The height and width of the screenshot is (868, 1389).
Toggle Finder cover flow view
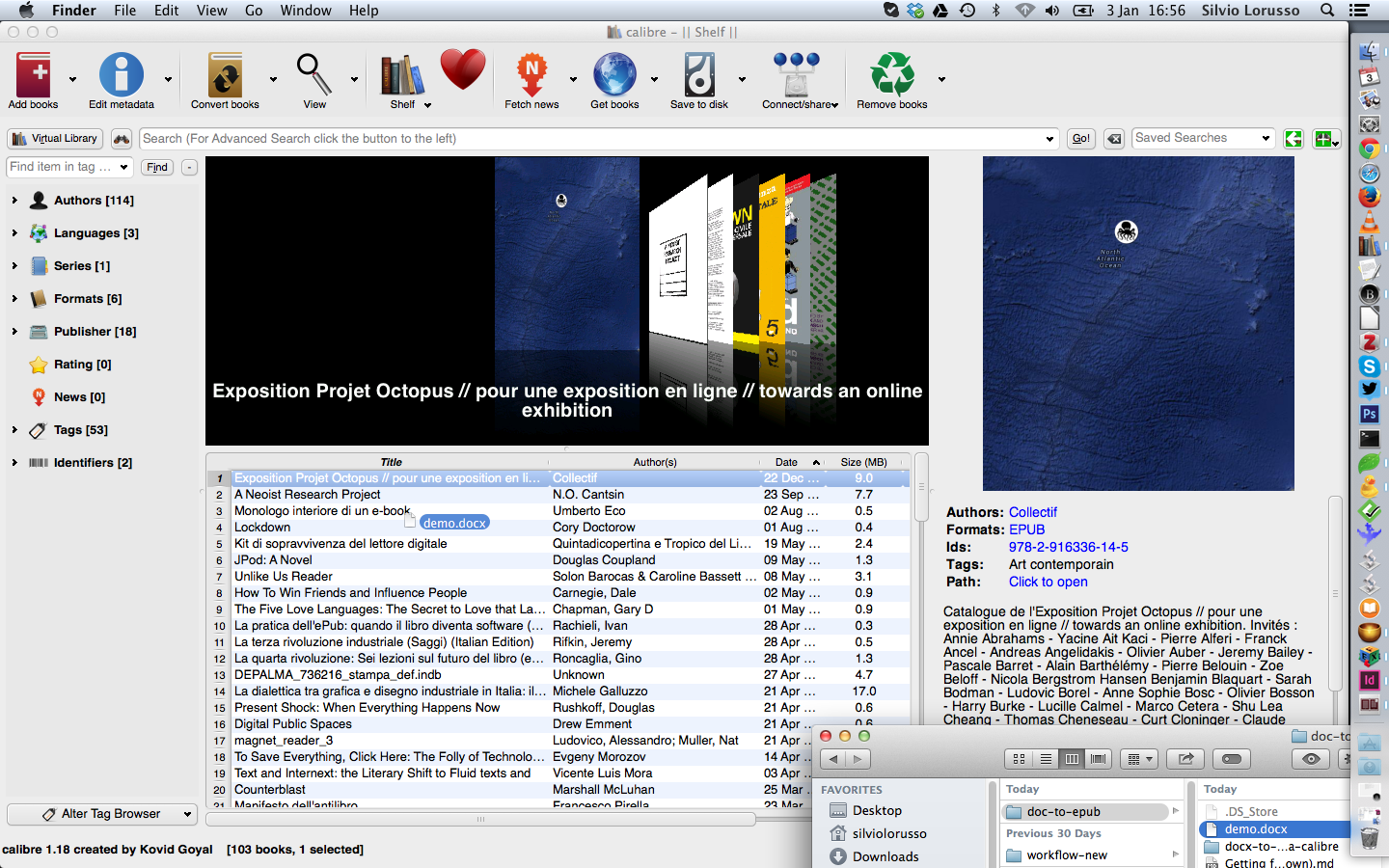click(x=1099, y=759)
